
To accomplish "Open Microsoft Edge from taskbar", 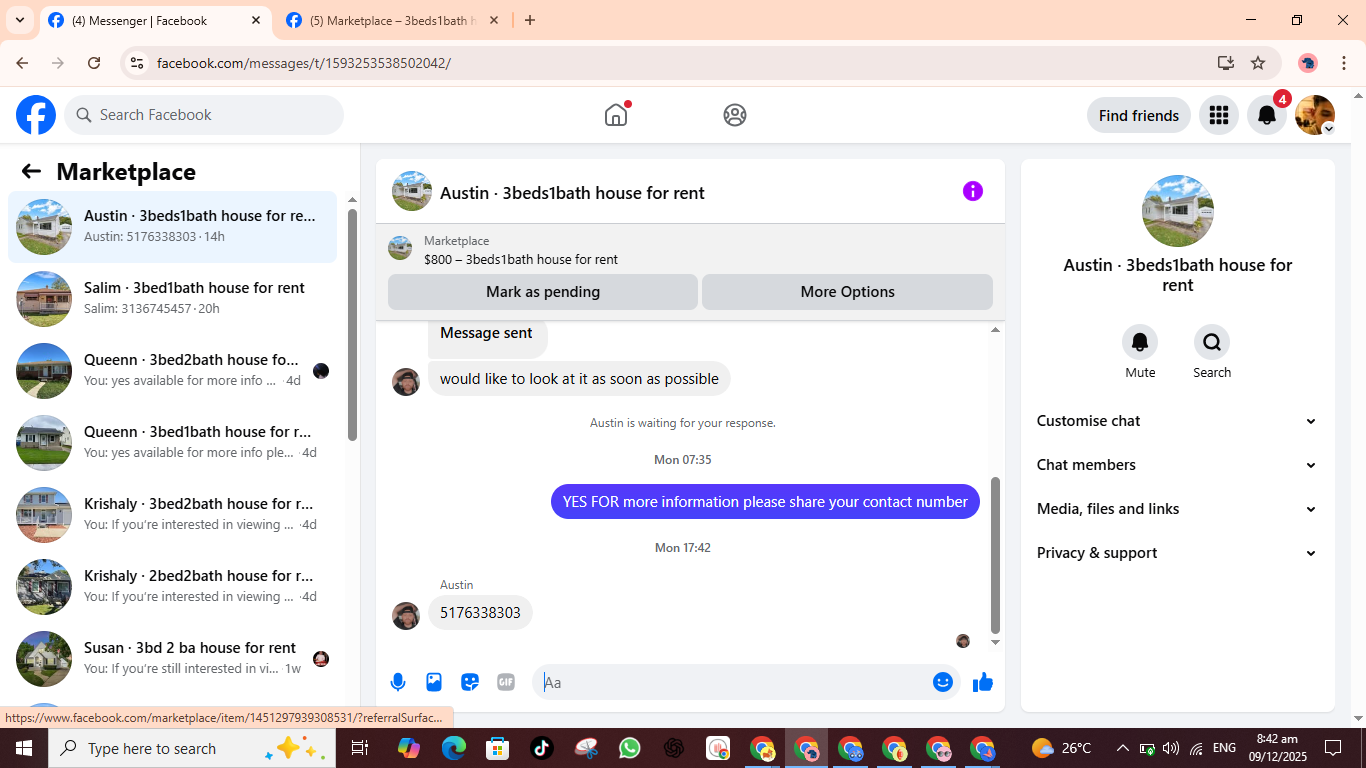I will [454, 748].
